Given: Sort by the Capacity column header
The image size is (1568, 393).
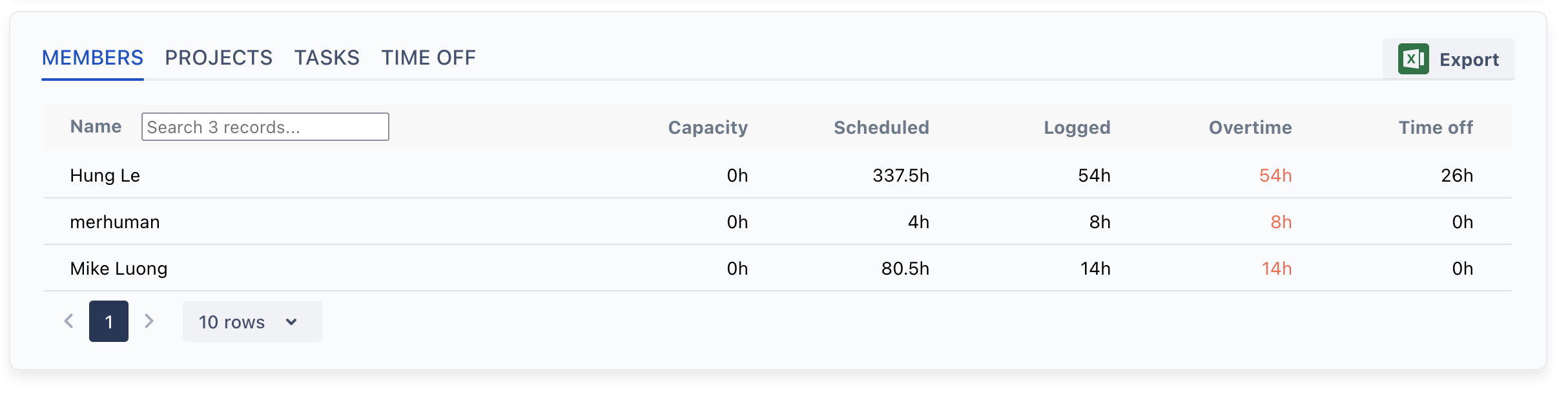Looking at the screenshot, I should click(707, 127).
